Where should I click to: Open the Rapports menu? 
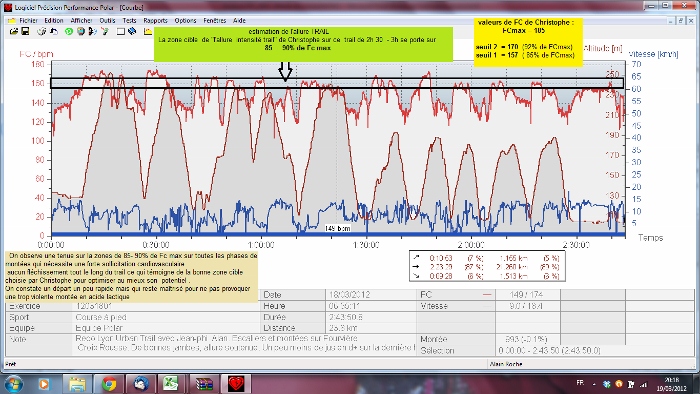click(155, 21)
